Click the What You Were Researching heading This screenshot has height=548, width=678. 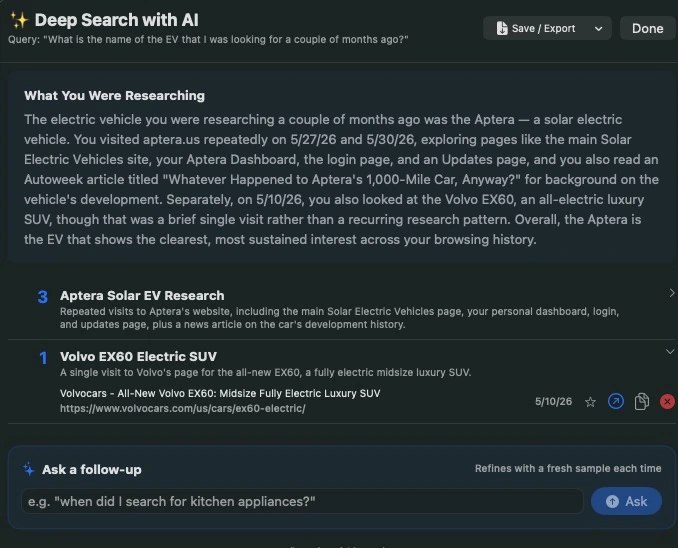(115, 96)
